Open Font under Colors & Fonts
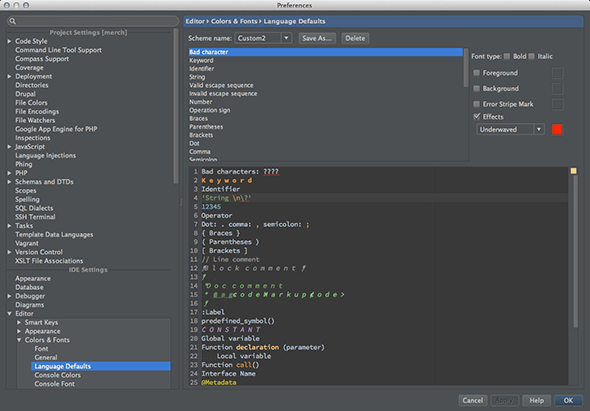 coord(41,349)
